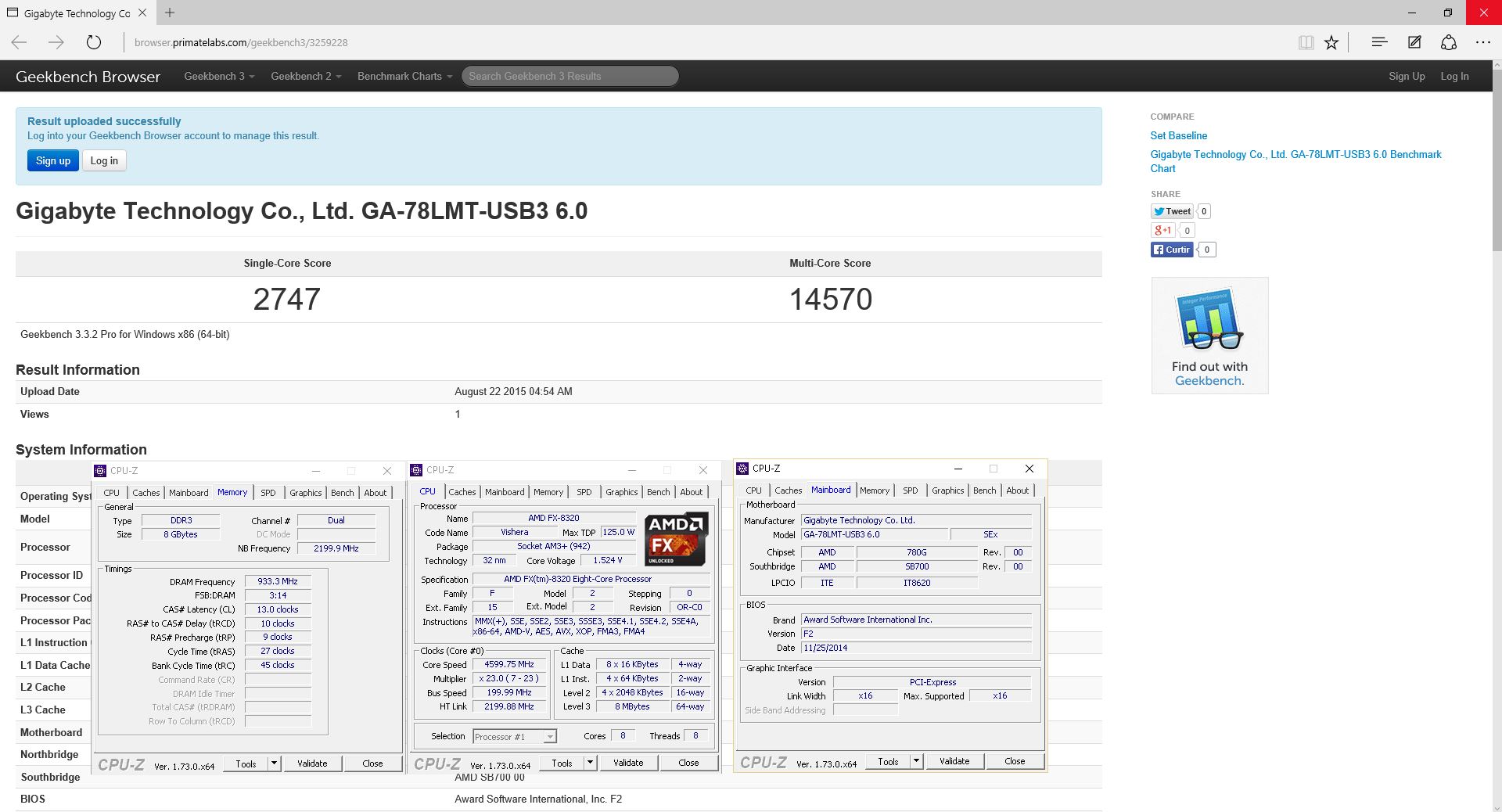This screenshot has height=812, width=1502.
Task: Open reading view book icon
Action: pyautogui.click(x=1306, y=42)
